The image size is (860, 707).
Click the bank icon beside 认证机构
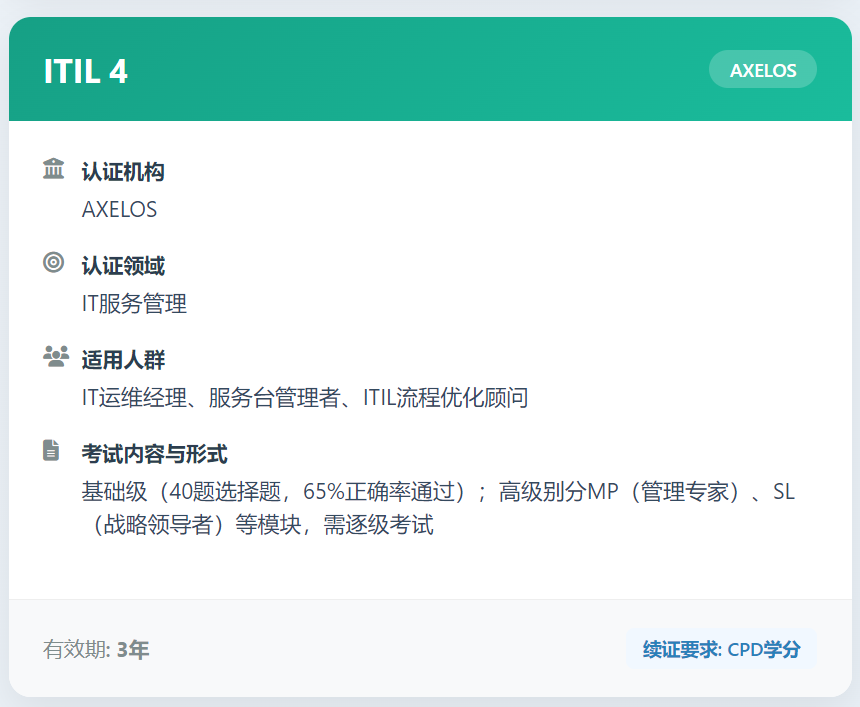[x=55, y=170]
